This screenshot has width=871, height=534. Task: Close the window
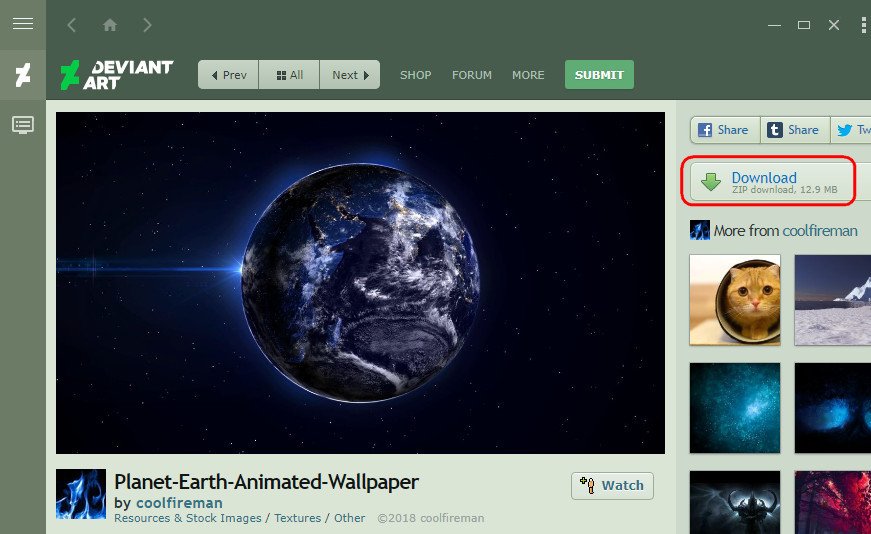(x=834, y=25)
